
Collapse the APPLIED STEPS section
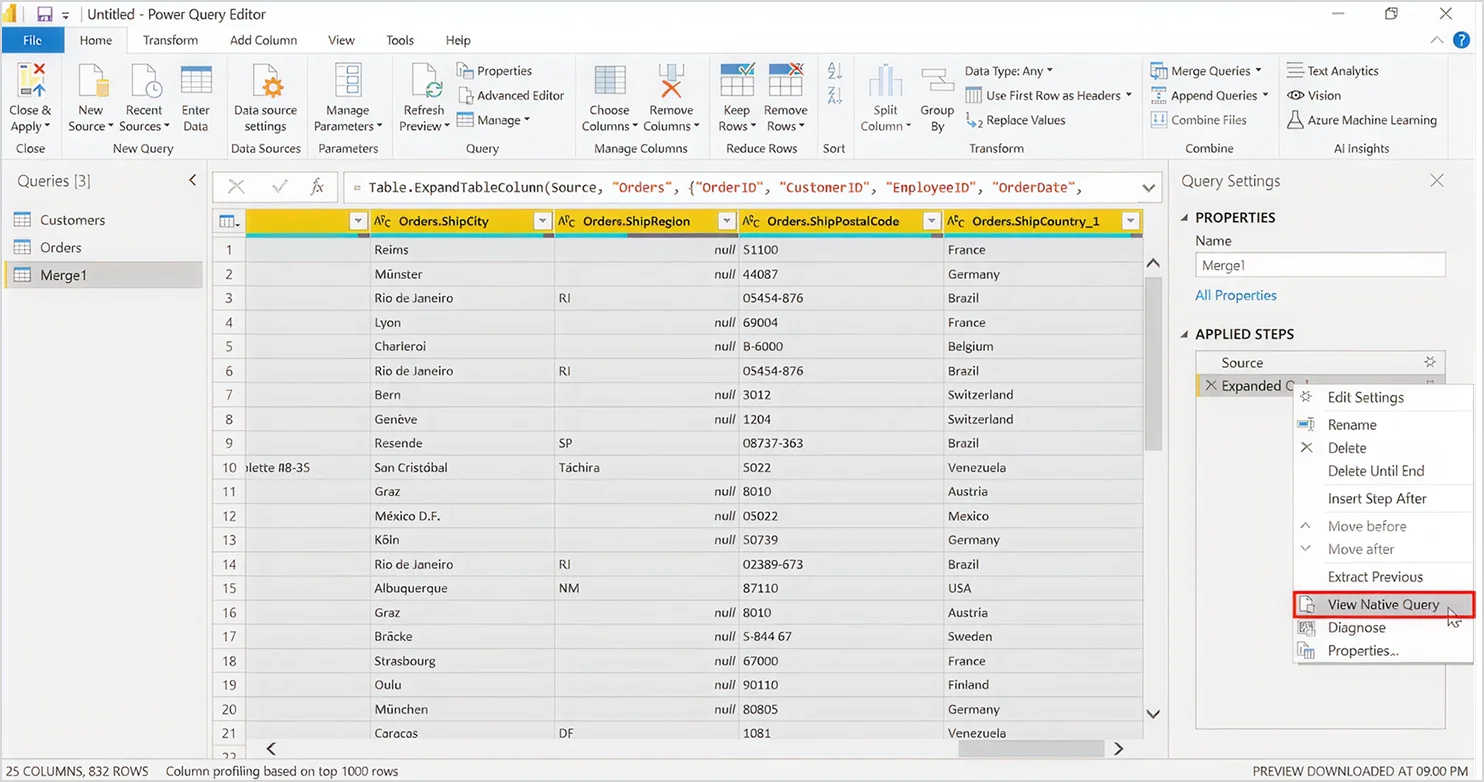coord(1186,334)
